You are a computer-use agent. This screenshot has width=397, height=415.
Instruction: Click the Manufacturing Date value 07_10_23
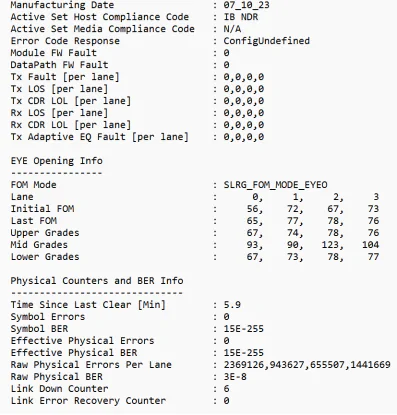tap(246, 5)
